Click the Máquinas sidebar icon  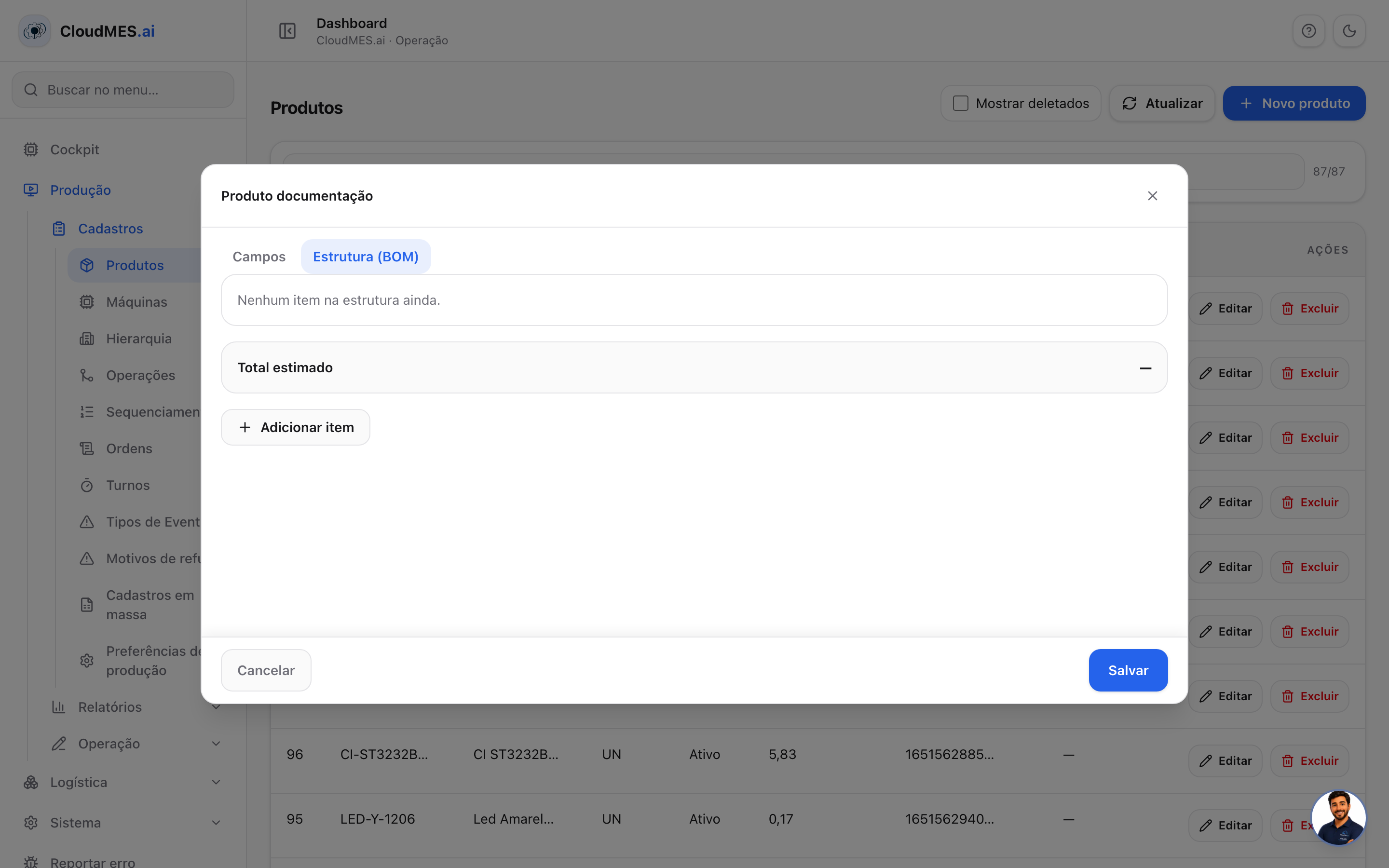(x=87, y=302)
